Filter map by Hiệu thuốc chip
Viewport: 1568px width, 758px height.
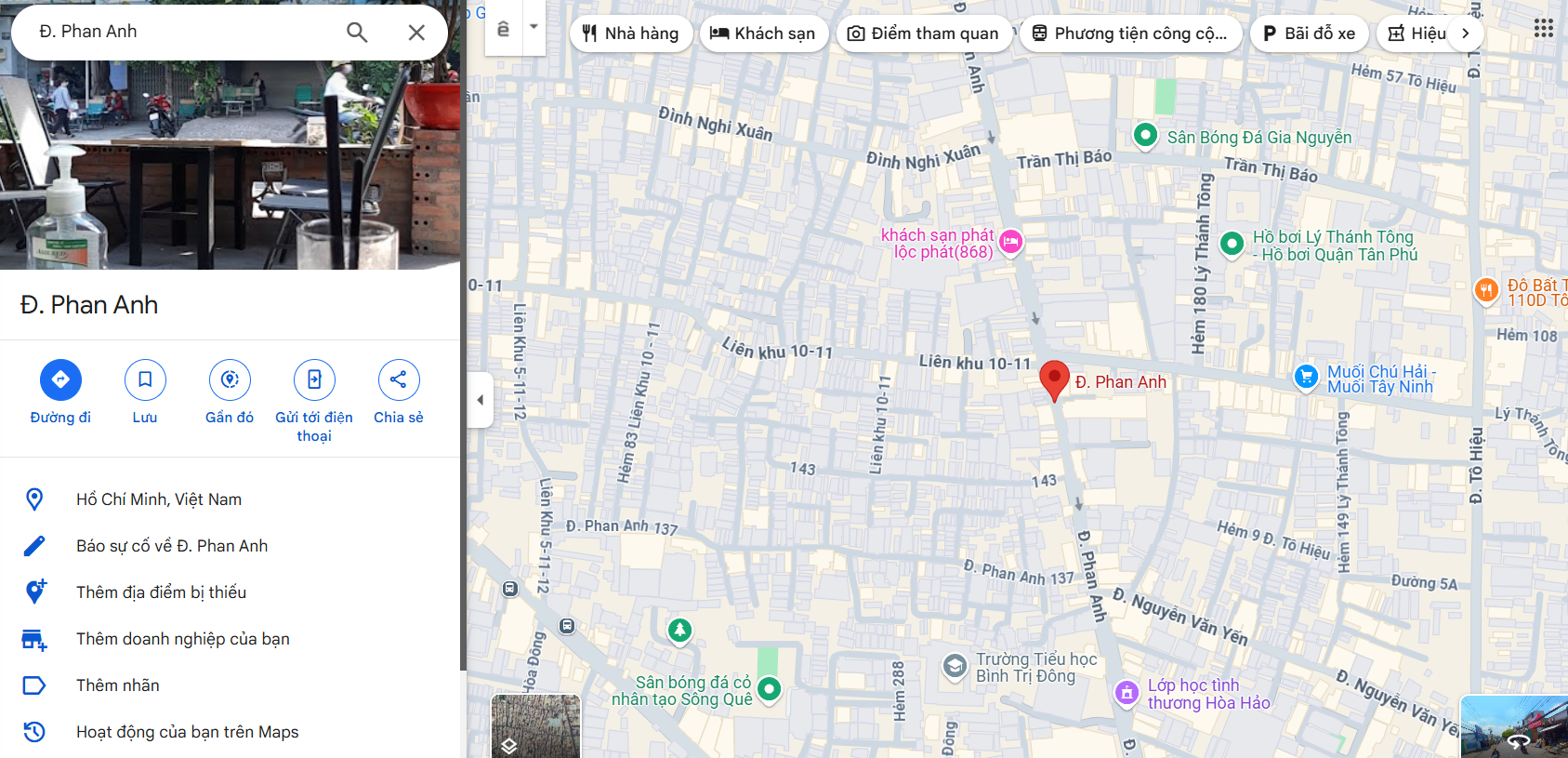pyautogui.click(x=1416, y=33)
